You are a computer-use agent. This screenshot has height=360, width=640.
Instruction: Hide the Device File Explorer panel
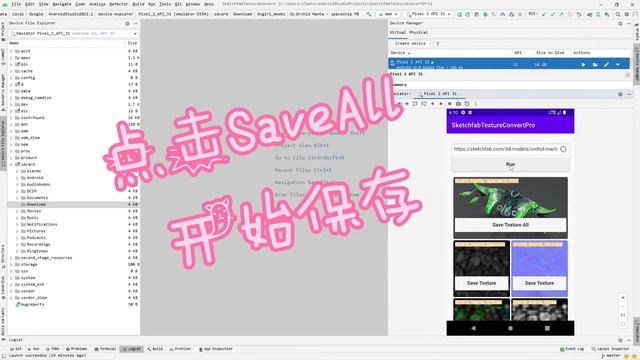click(x=136, y=24)
